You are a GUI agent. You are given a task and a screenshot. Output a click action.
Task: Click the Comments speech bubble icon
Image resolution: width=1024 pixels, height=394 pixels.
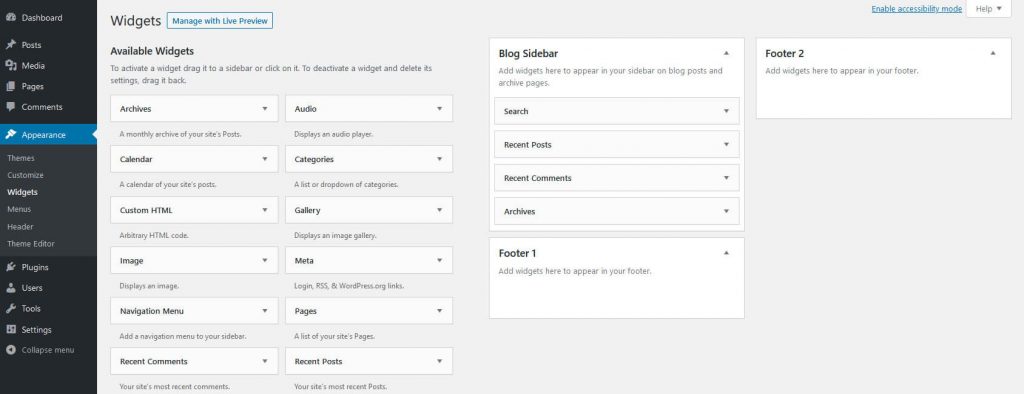click(10, 107)
